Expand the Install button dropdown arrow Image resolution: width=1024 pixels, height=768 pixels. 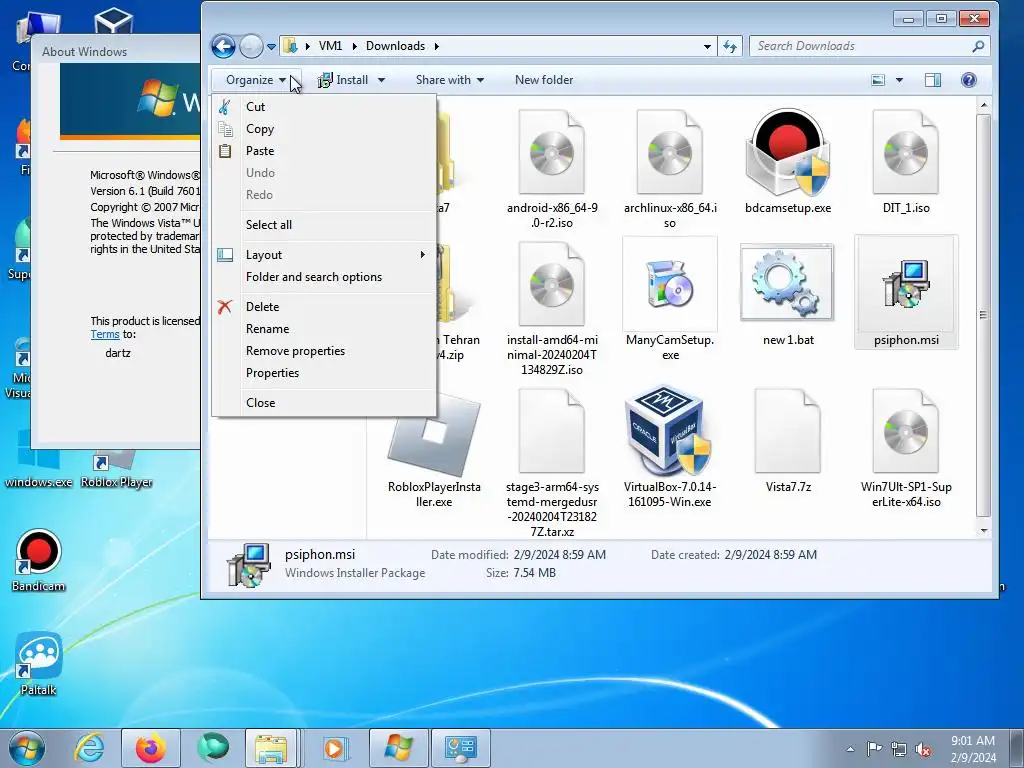(381, 80)
